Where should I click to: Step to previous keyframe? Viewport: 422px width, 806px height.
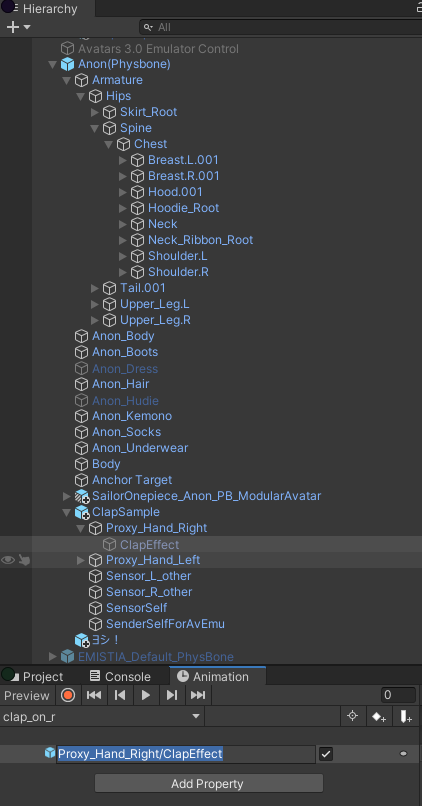coord(120,695)
